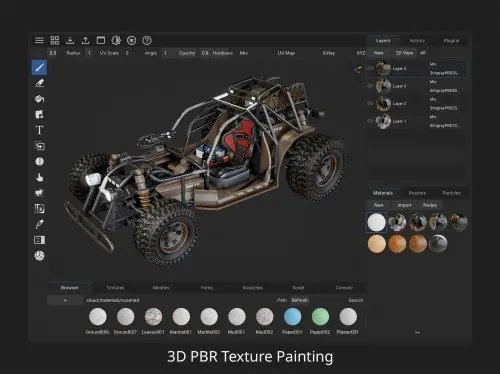Click the camera aperture icon

click(x=132, y=40)
